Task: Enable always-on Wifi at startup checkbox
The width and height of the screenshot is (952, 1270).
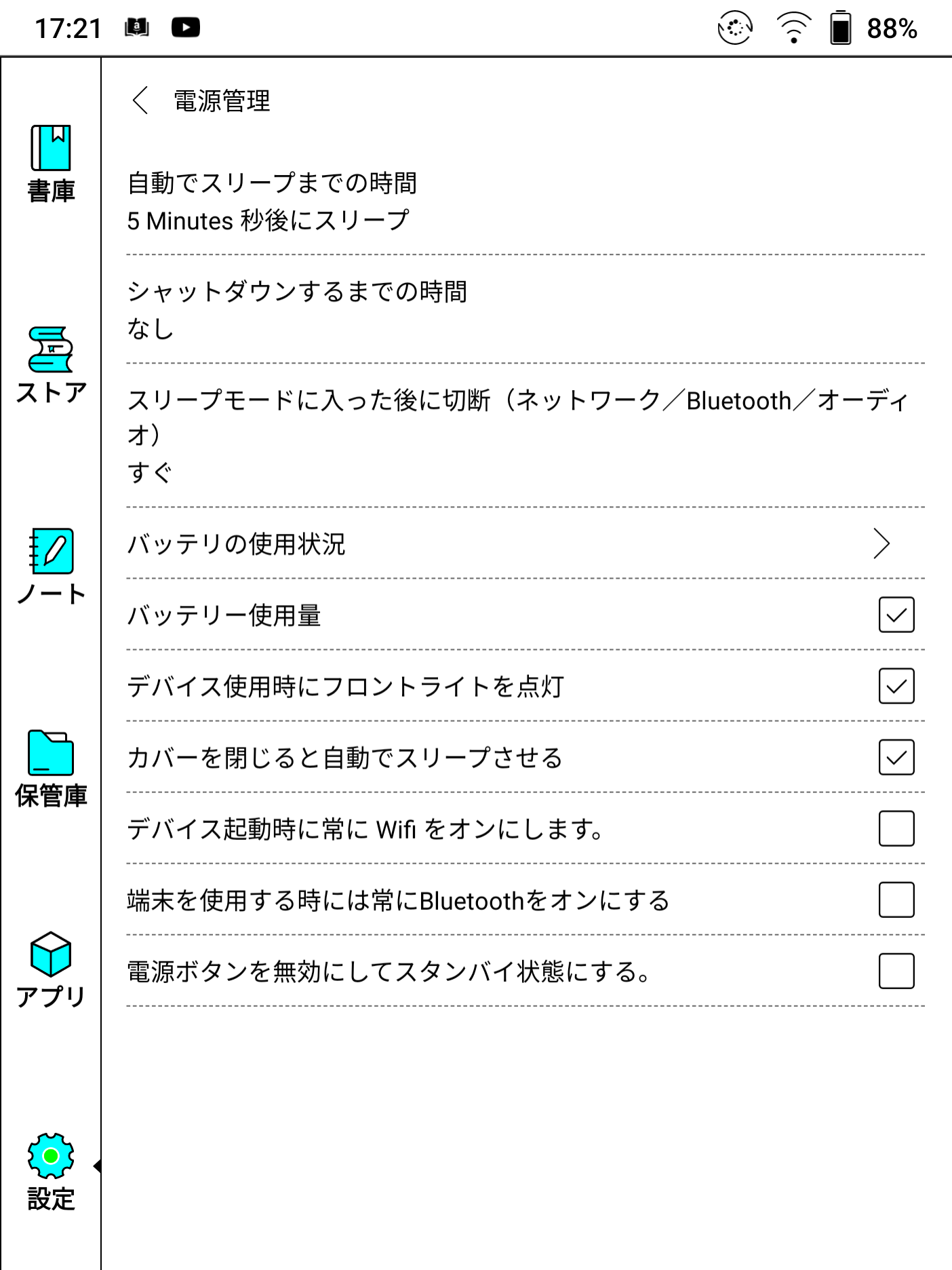Action: [x=896, y=828]
